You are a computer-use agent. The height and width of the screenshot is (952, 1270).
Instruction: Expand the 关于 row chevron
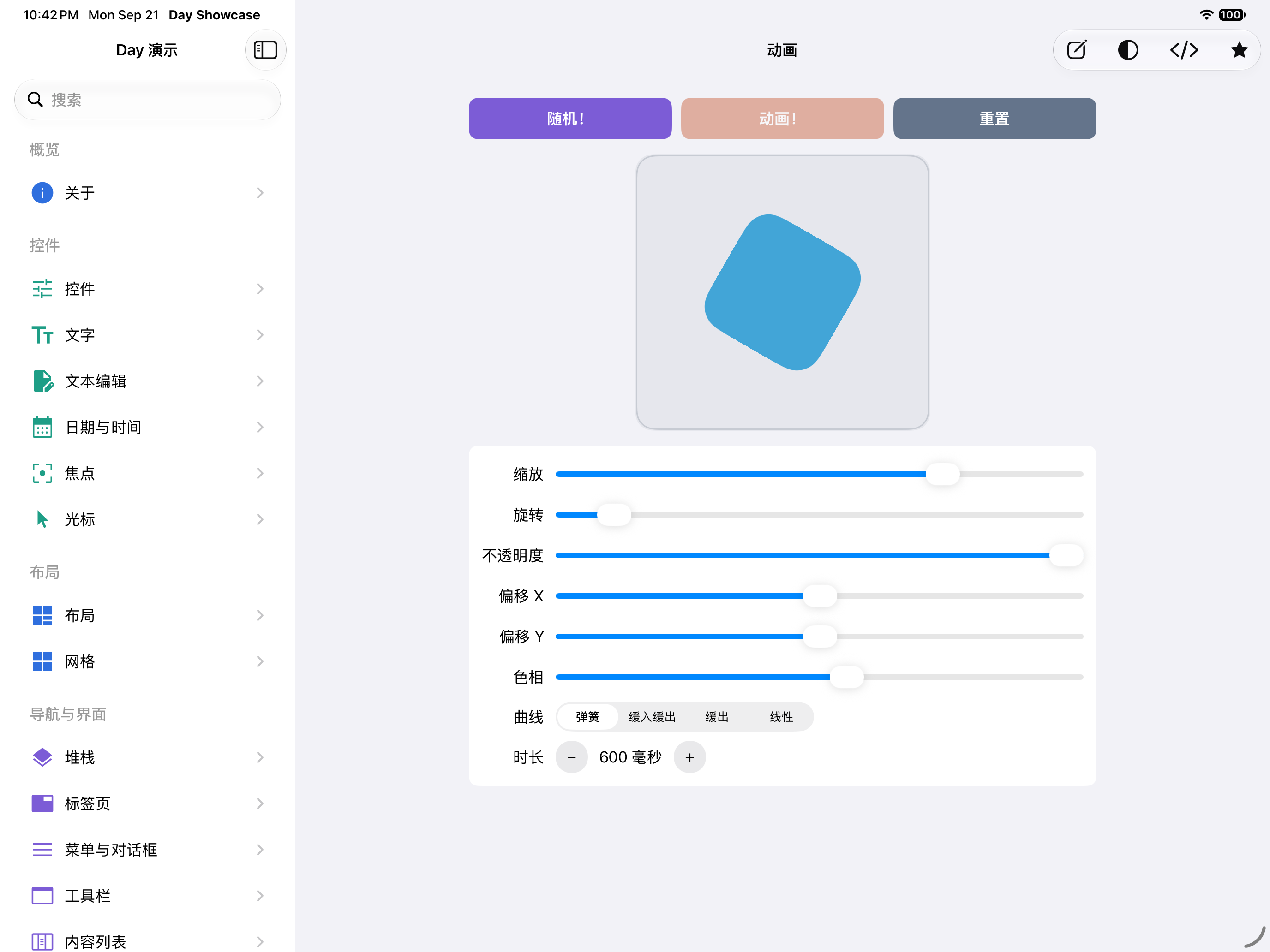[260, 193]
